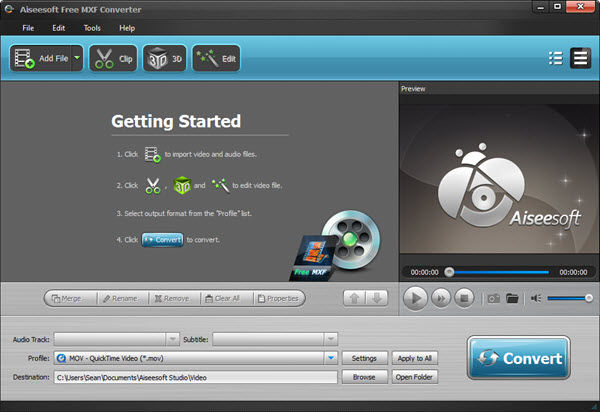Move selected item down with arrow

pos(377,298)
